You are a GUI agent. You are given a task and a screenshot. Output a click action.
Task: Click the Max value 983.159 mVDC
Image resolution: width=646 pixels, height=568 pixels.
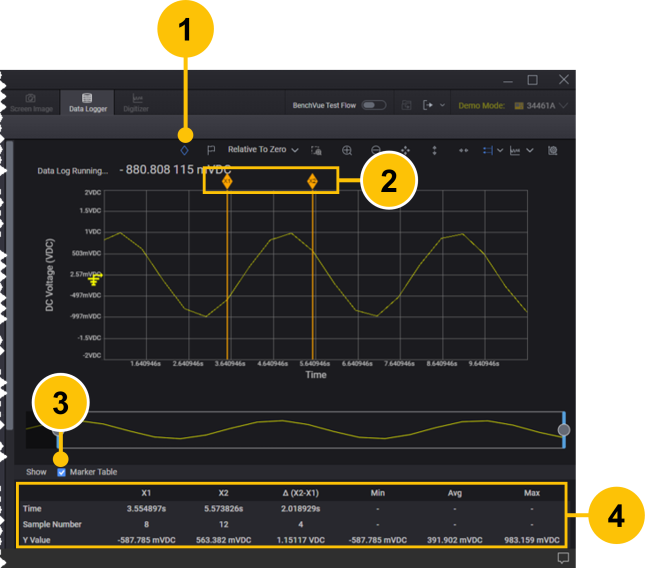531,540
